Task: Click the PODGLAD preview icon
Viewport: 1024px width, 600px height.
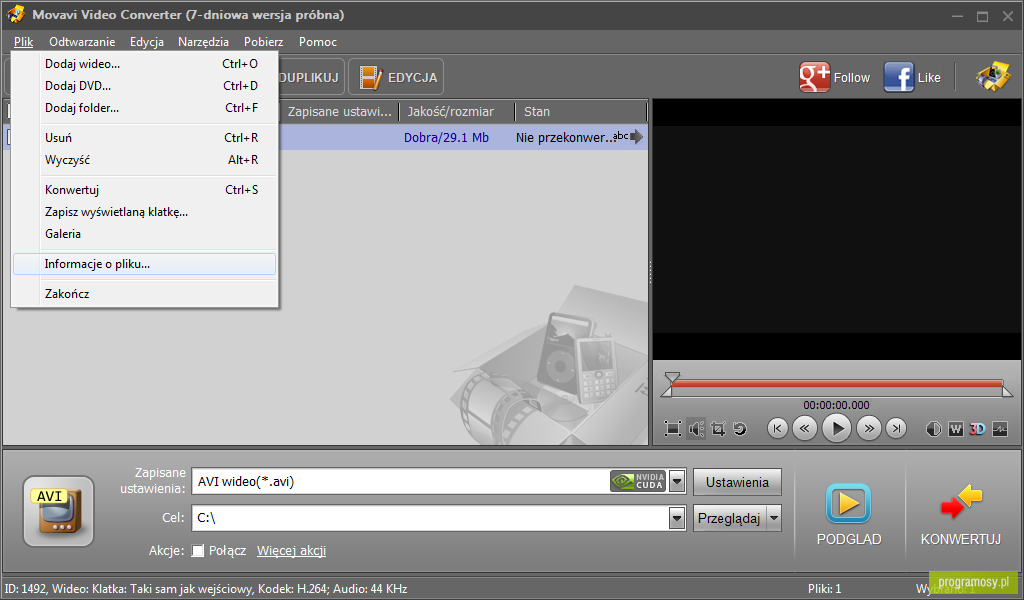Action: [848, 503]
